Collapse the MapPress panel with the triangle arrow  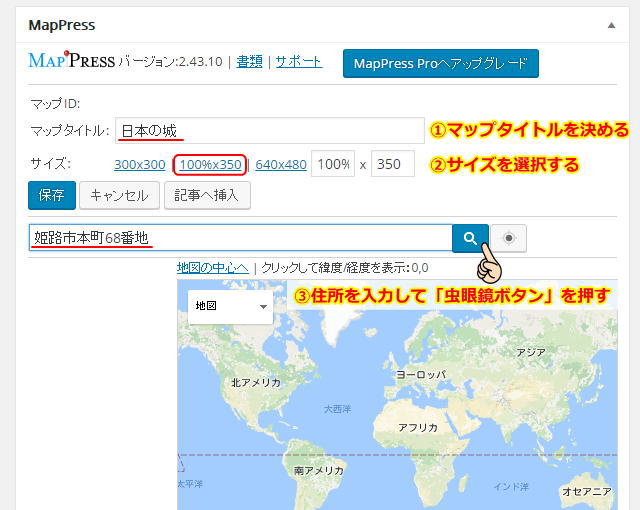[611, 25]
